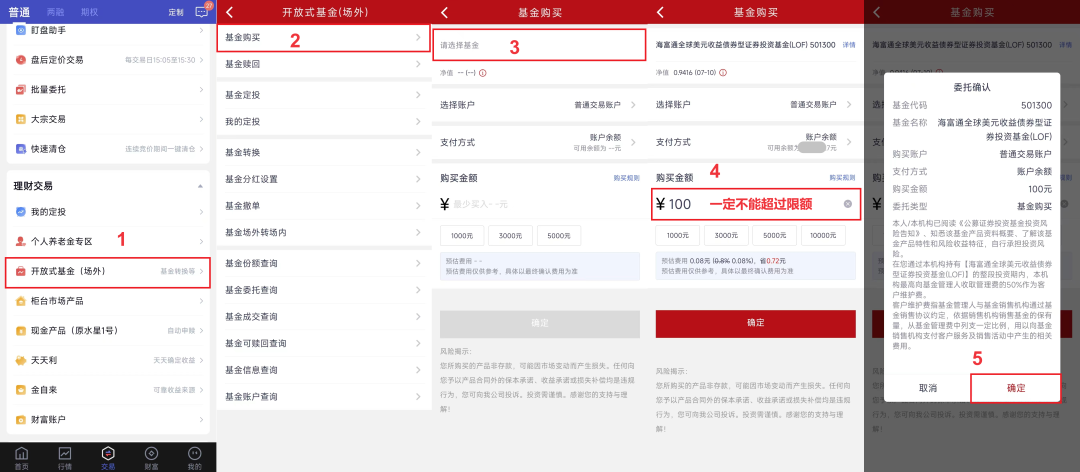Choose 10000元 quick amount
The height and width of the screenshot is (472, 1080).
pos(823,236)
